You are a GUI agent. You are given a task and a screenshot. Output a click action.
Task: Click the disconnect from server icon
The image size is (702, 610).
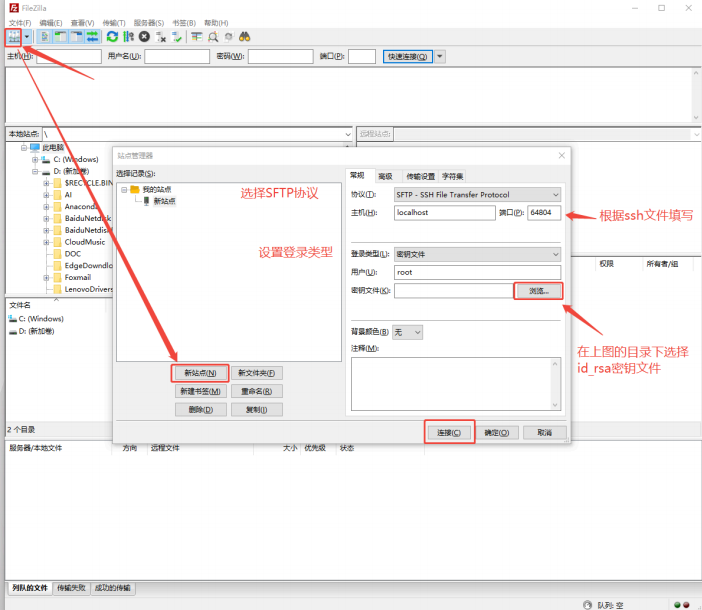(161, 37)
